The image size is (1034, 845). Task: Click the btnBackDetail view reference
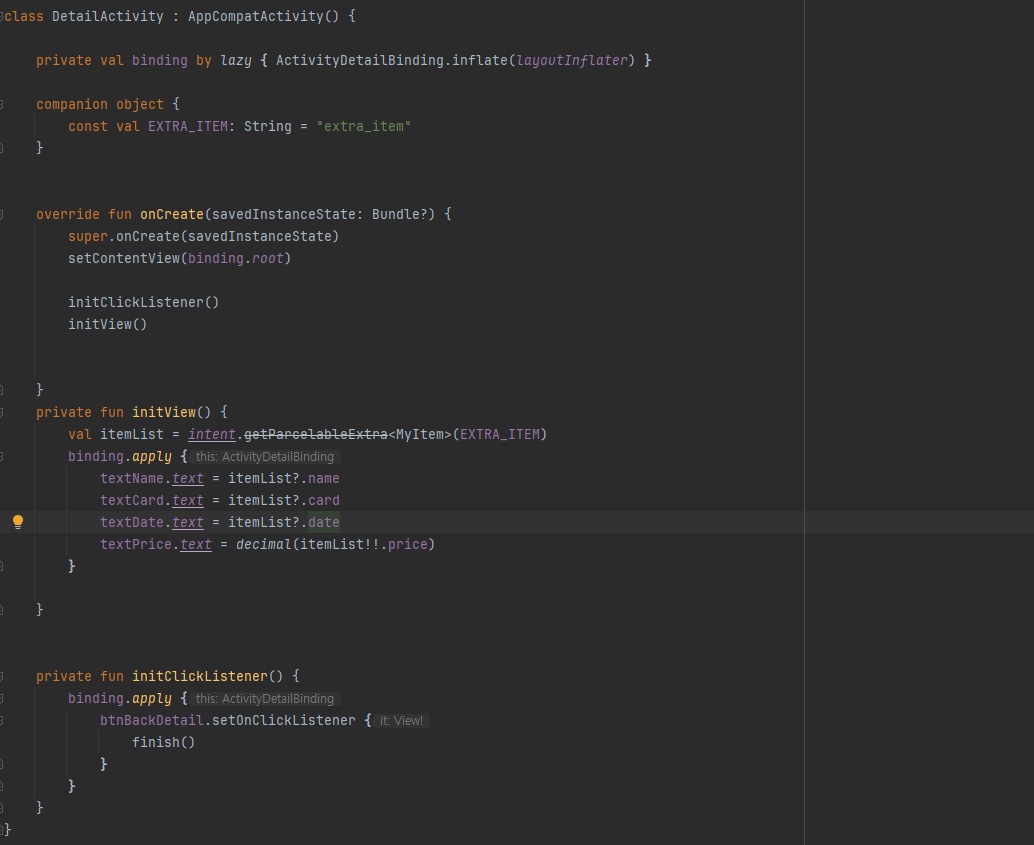152,720
